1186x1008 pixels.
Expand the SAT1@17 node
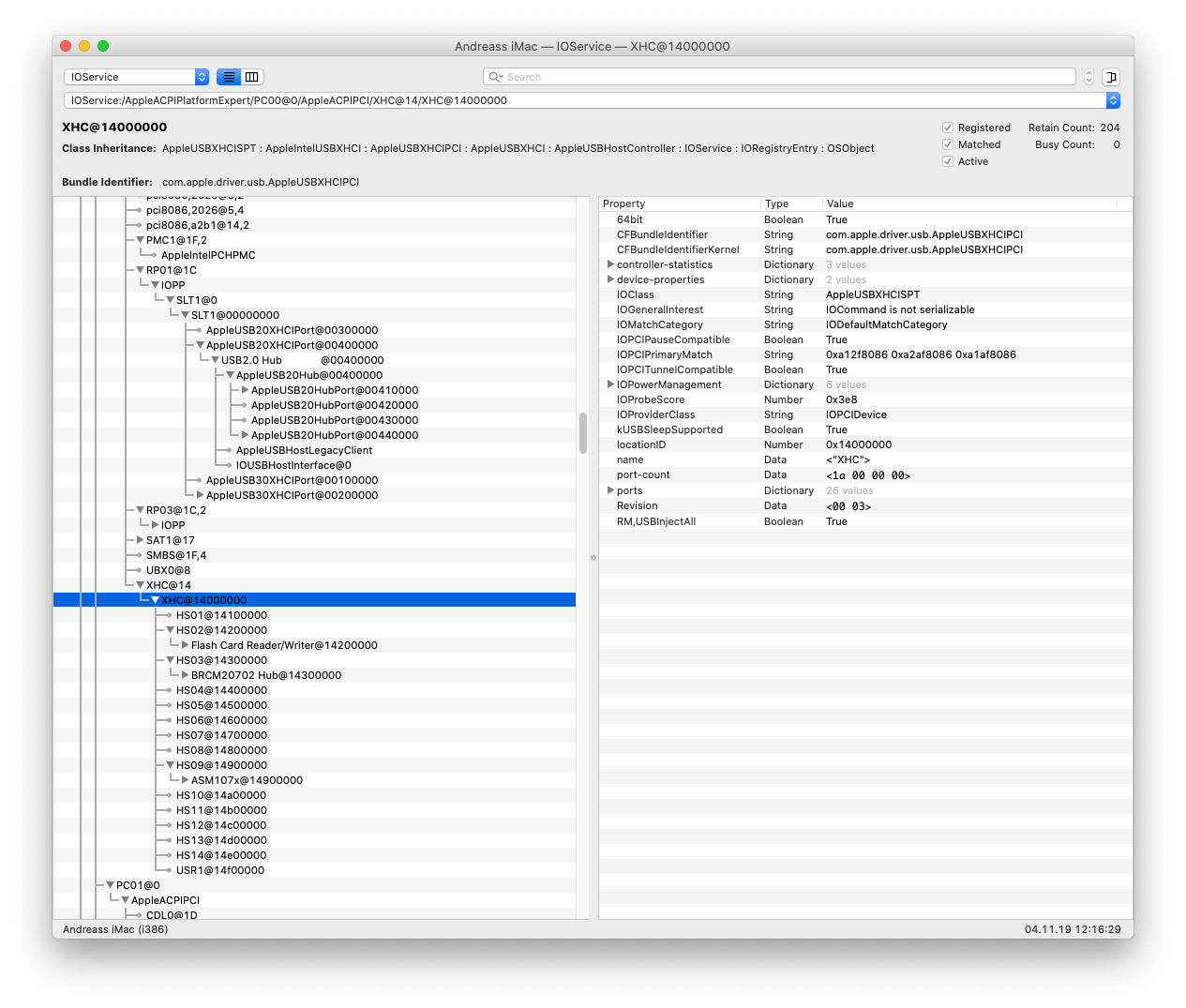141,540
